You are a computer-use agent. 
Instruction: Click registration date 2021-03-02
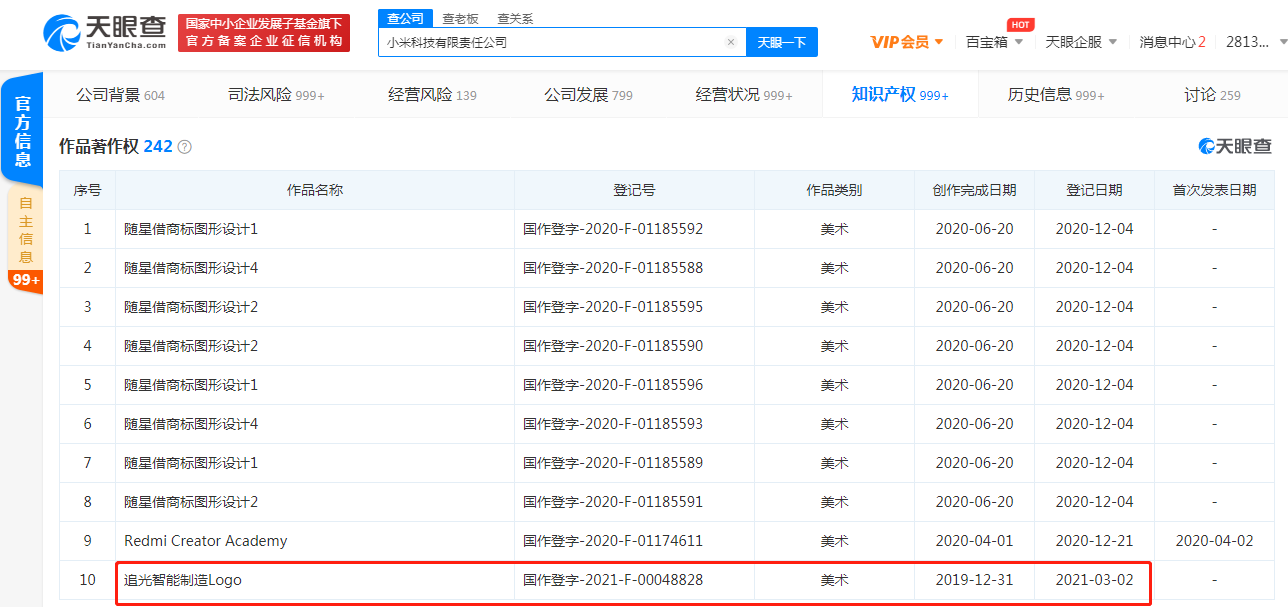point(1094,580)
